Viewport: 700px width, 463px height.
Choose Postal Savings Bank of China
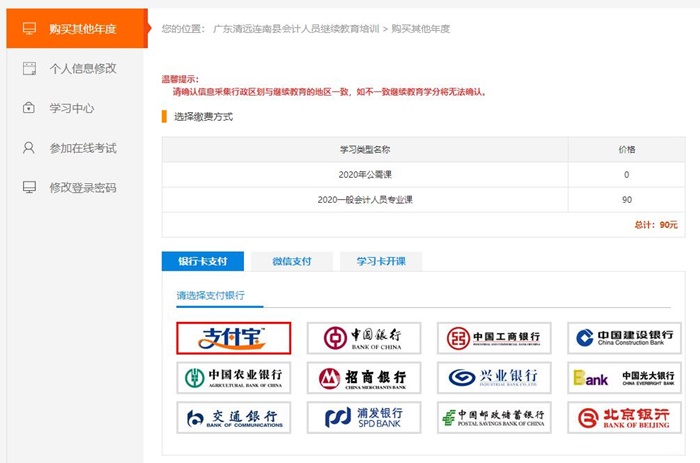(x=494, y=417)
